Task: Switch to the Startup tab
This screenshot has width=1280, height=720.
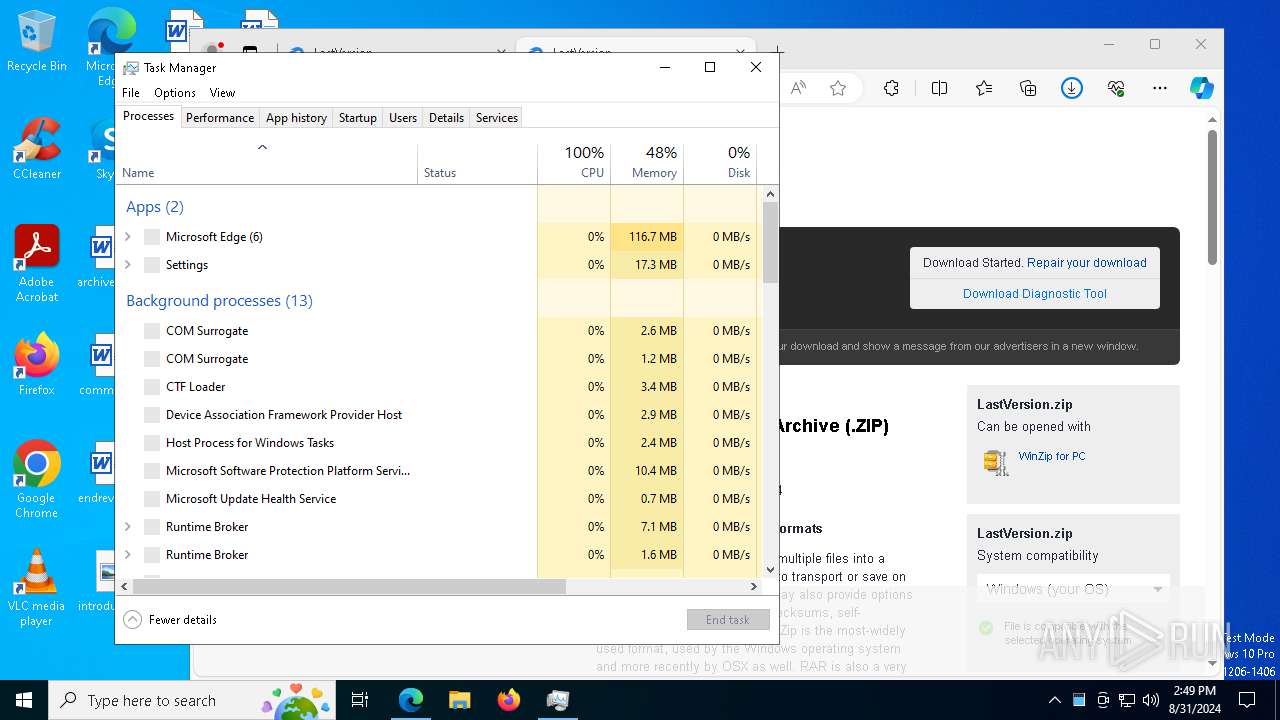Action: (x=357, y=118)
